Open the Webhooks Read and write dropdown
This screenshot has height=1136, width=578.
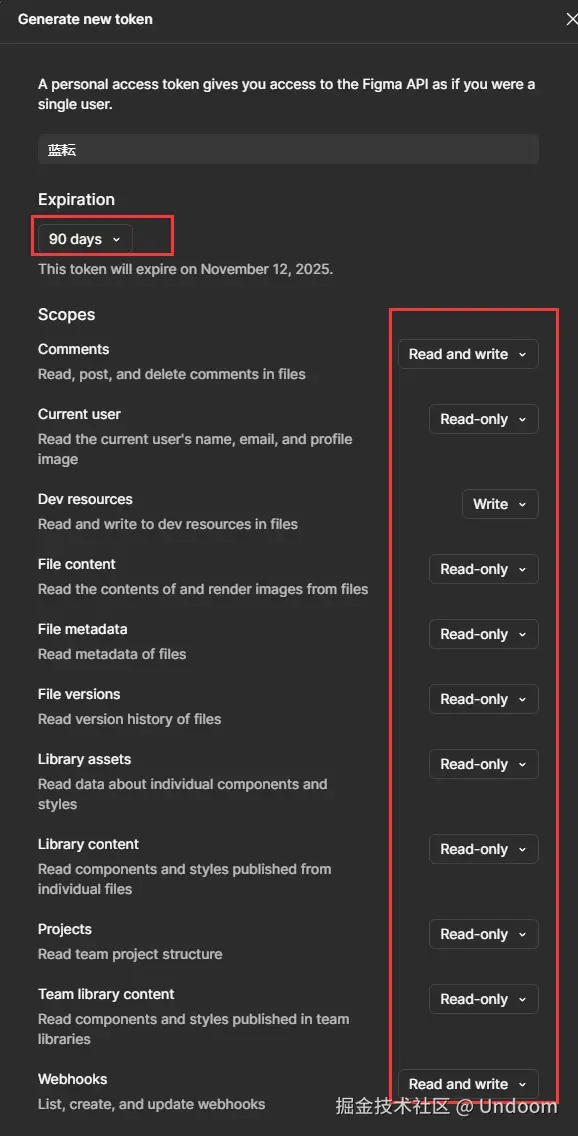[468, 1084]
